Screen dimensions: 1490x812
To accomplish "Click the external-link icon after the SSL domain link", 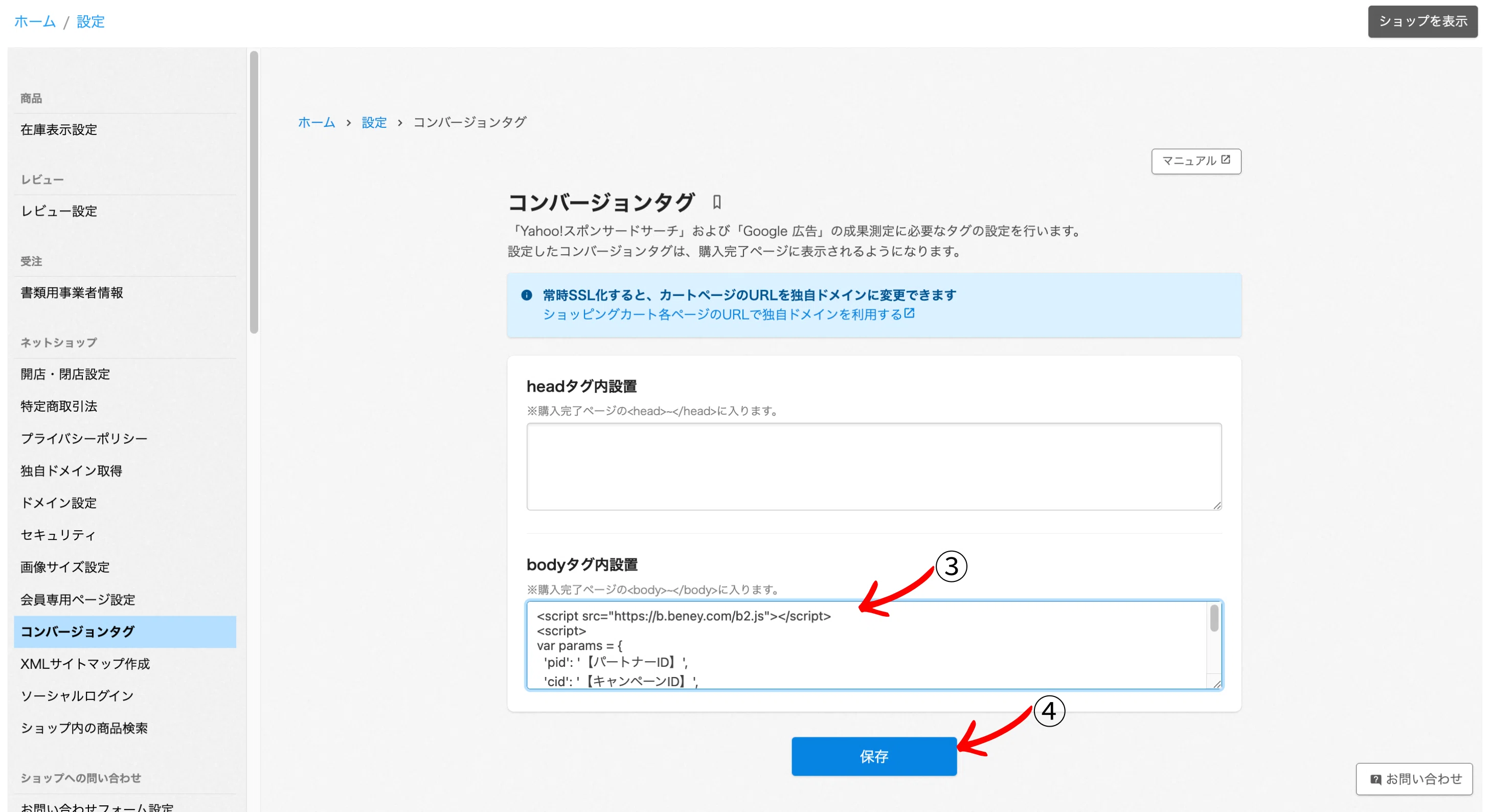I will (x=909, y=313).
